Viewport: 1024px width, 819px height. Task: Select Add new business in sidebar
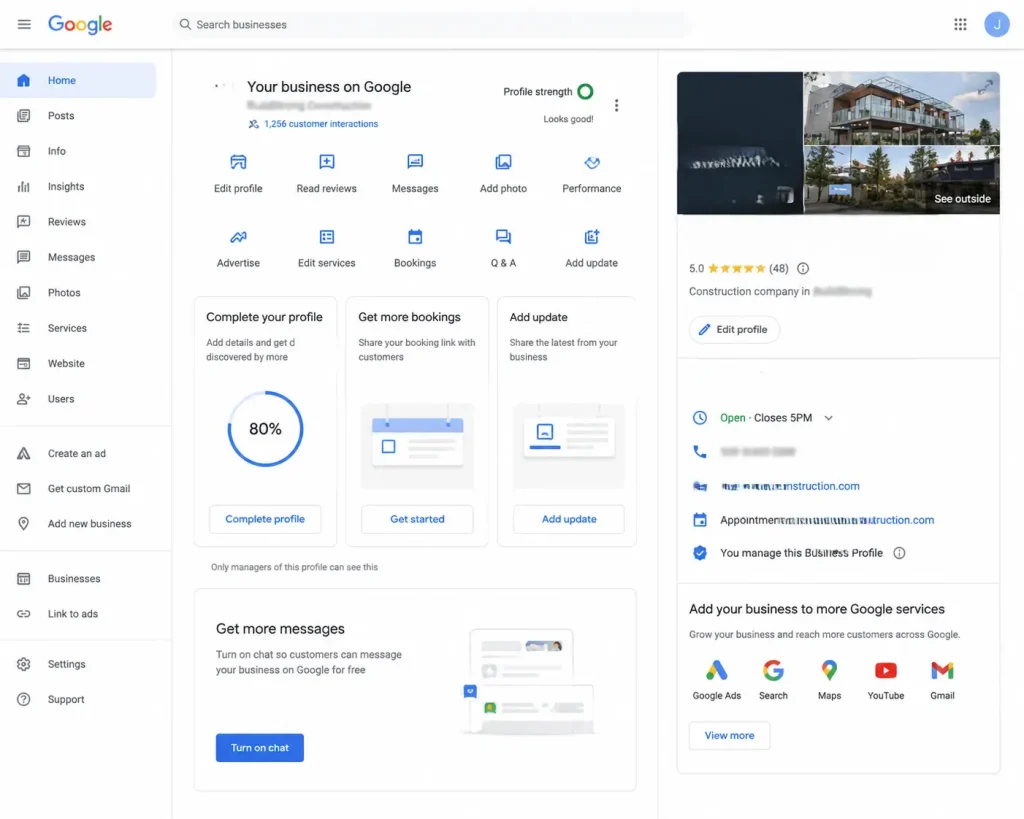(78, 524)
